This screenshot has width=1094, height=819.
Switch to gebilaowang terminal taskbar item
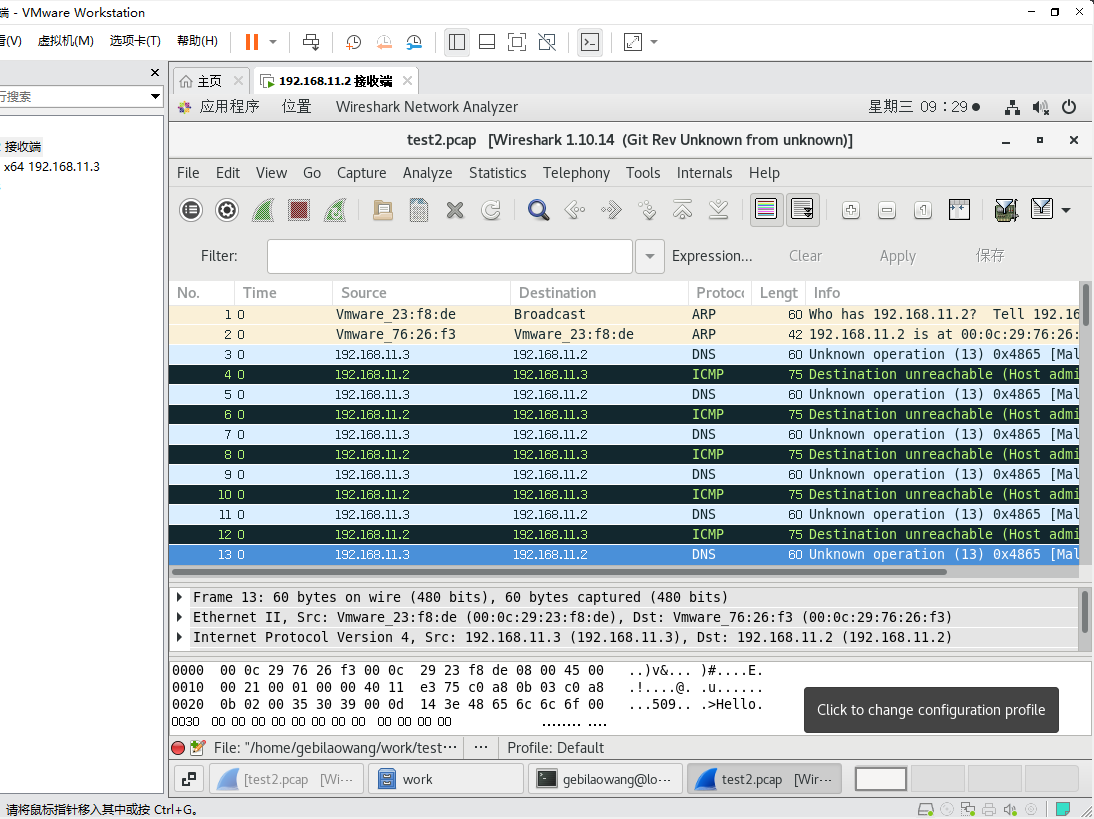pos(604,779)
